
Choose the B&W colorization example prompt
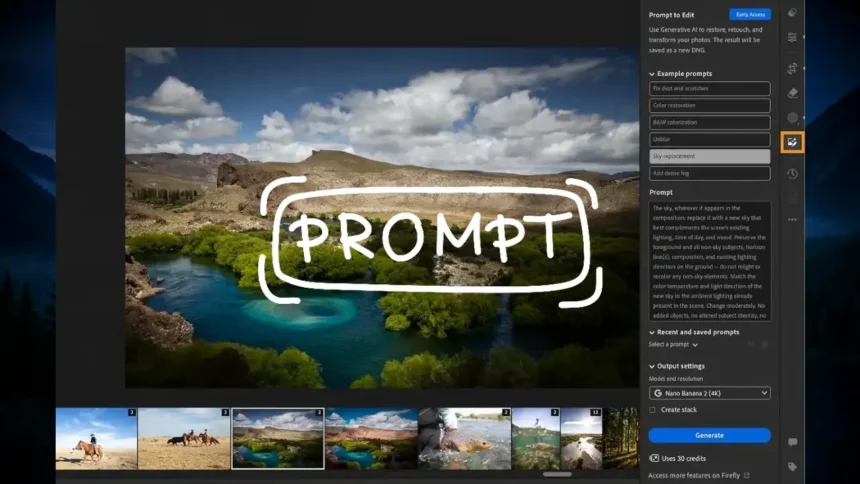710,122
